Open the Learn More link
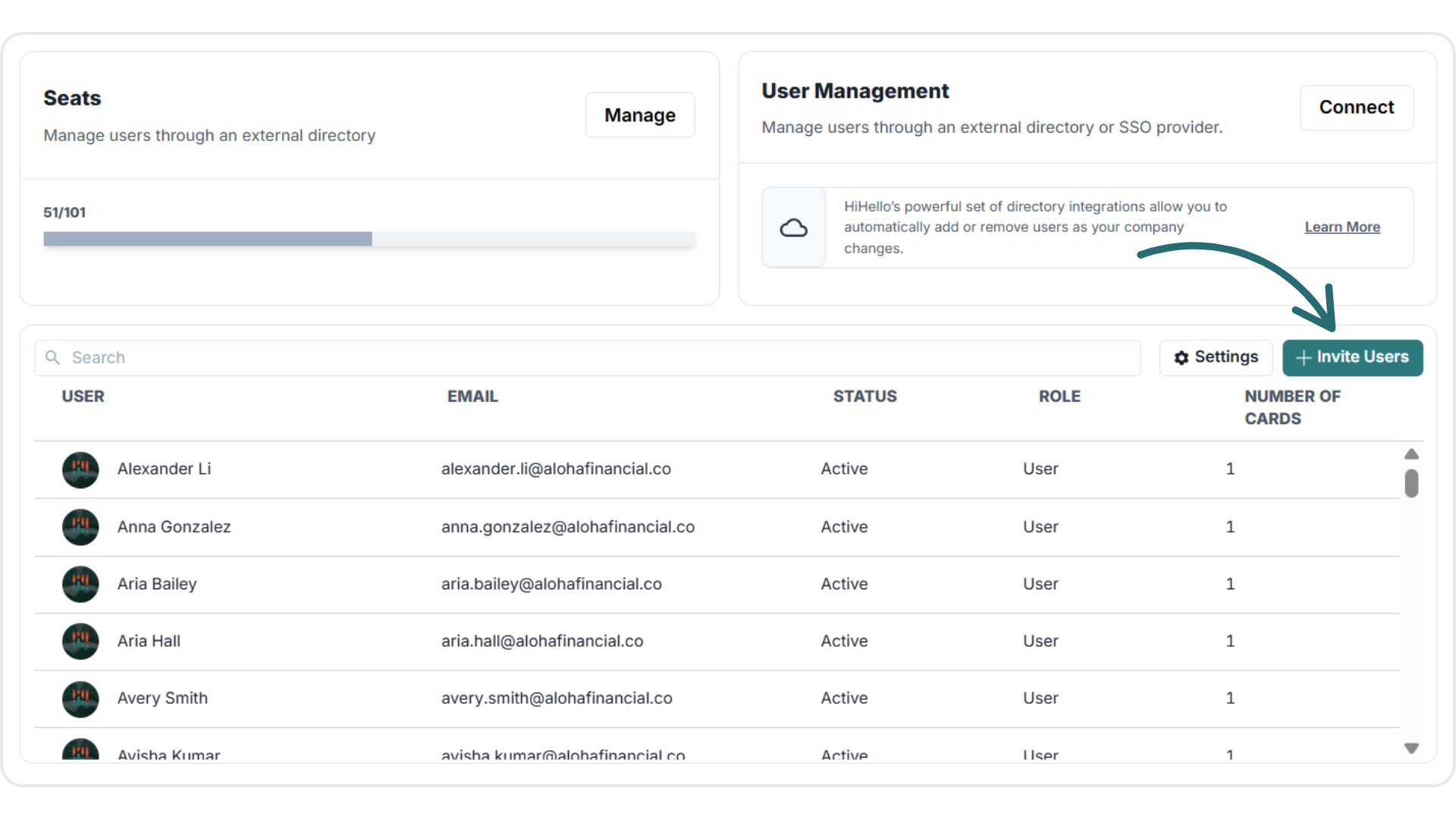The width and height of the screenshot is (1456, 819). pyautogui.click(x=1342, y=227)
